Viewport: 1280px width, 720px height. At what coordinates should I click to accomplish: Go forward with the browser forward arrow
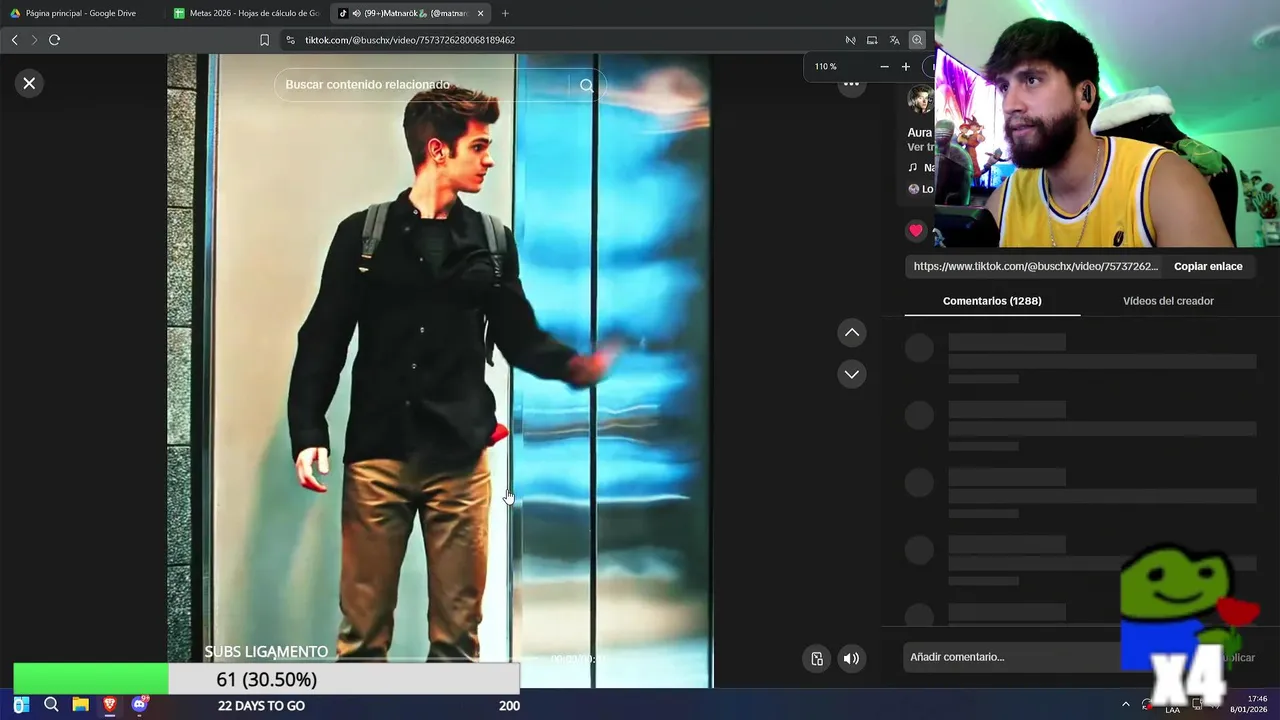(x=34, y=40)
